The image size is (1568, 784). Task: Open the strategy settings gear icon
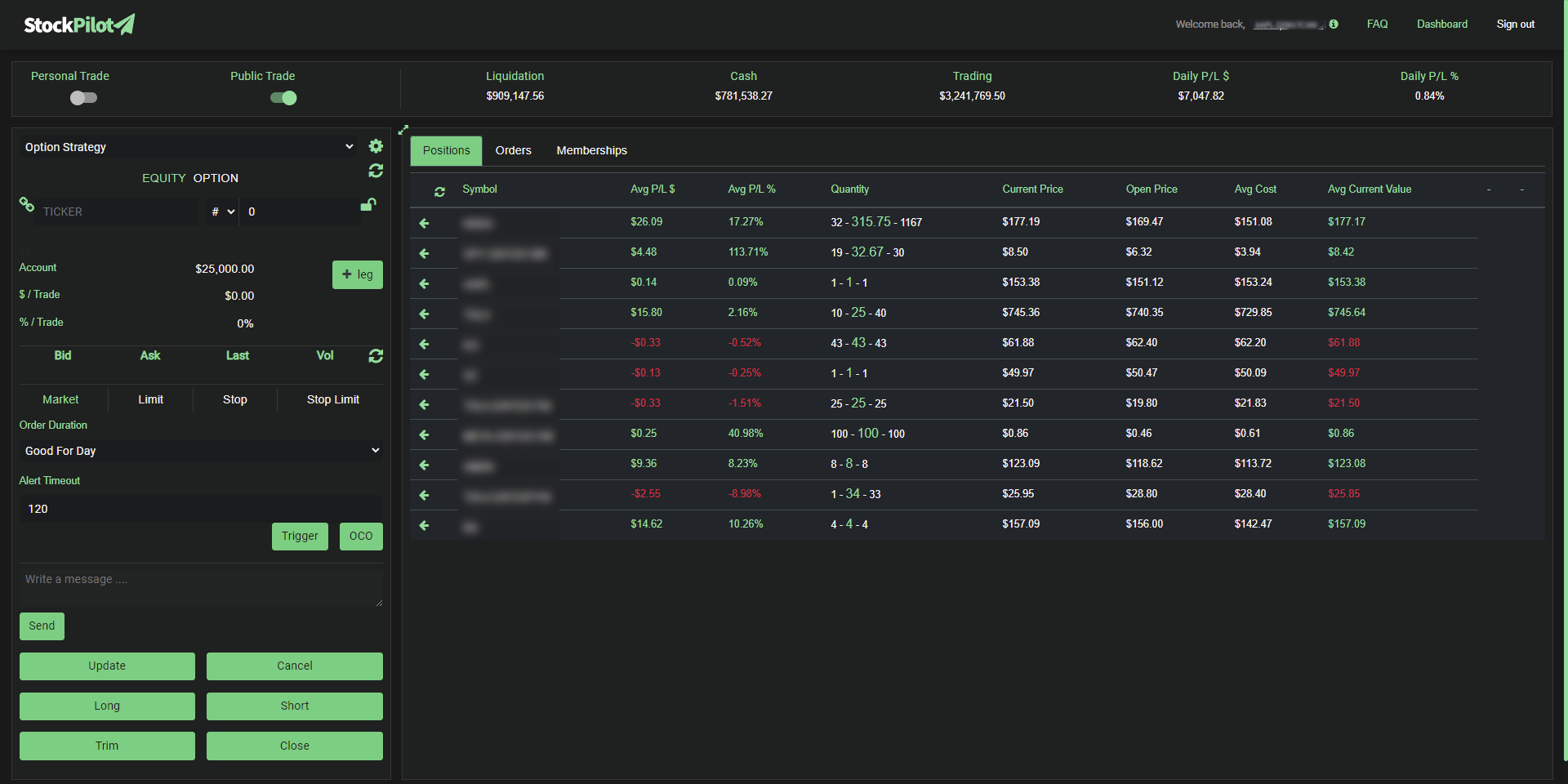[x=376, y=146]
